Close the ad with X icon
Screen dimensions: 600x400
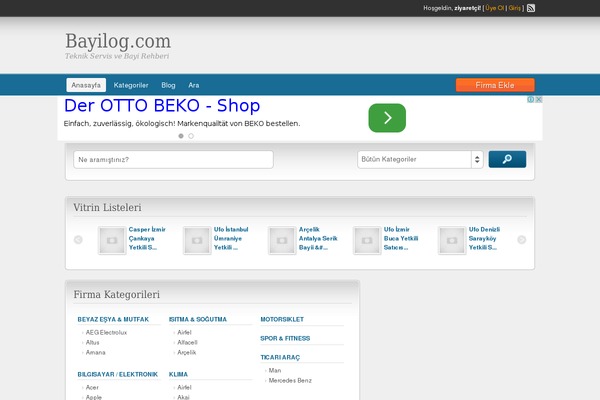tap(538, 100)
